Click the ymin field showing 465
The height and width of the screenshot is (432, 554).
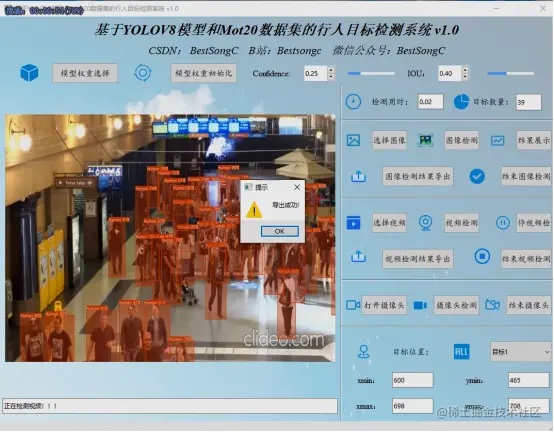pos(528,380)
